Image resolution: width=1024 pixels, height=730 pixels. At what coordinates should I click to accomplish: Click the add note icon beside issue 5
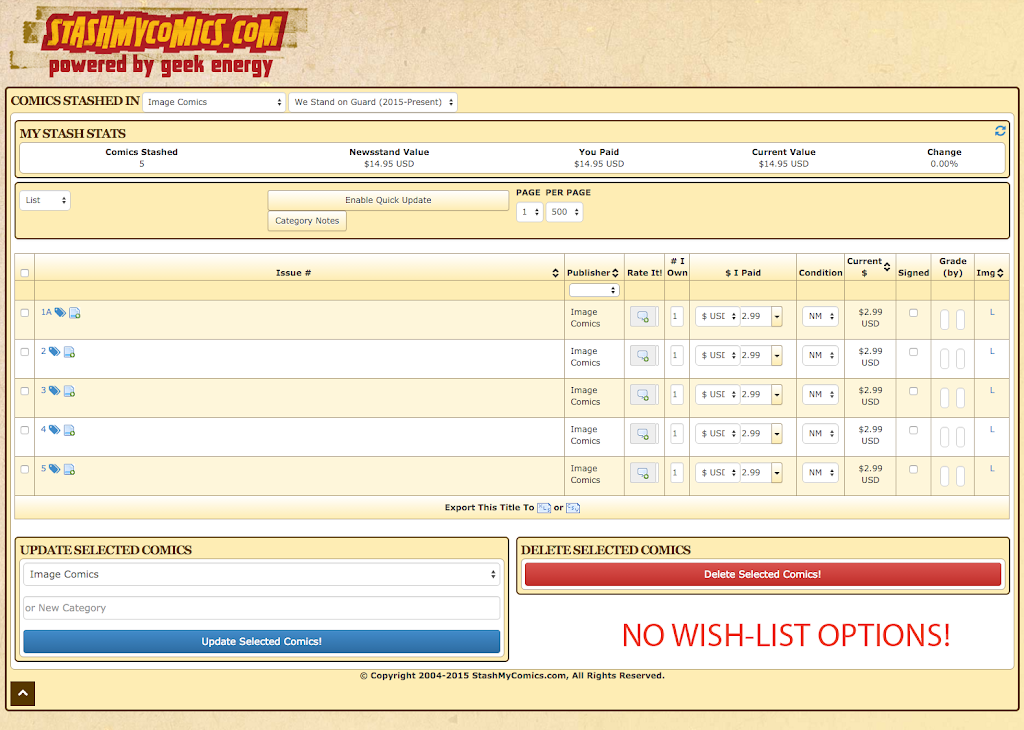[69, 470]
